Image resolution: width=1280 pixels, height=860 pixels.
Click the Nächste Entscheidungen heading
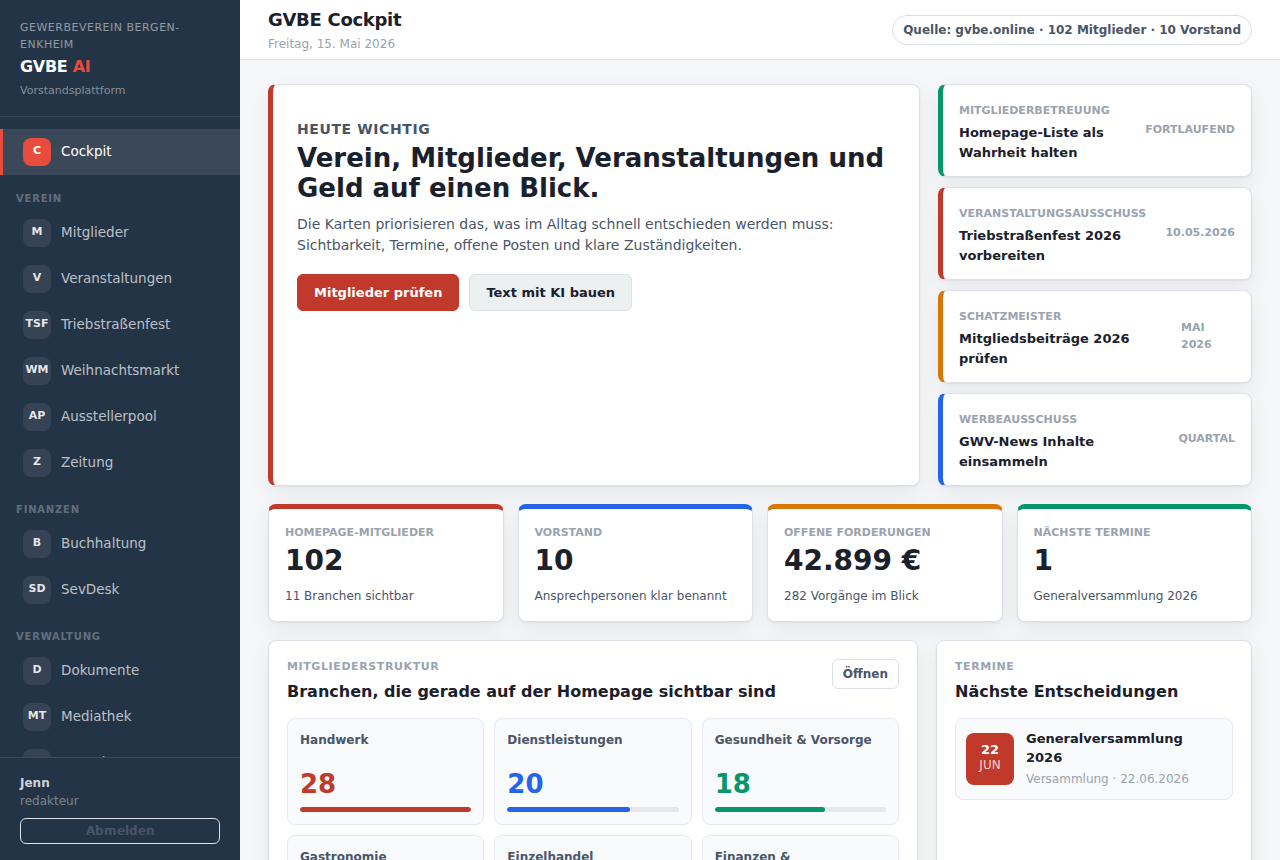click(1066, 691)
